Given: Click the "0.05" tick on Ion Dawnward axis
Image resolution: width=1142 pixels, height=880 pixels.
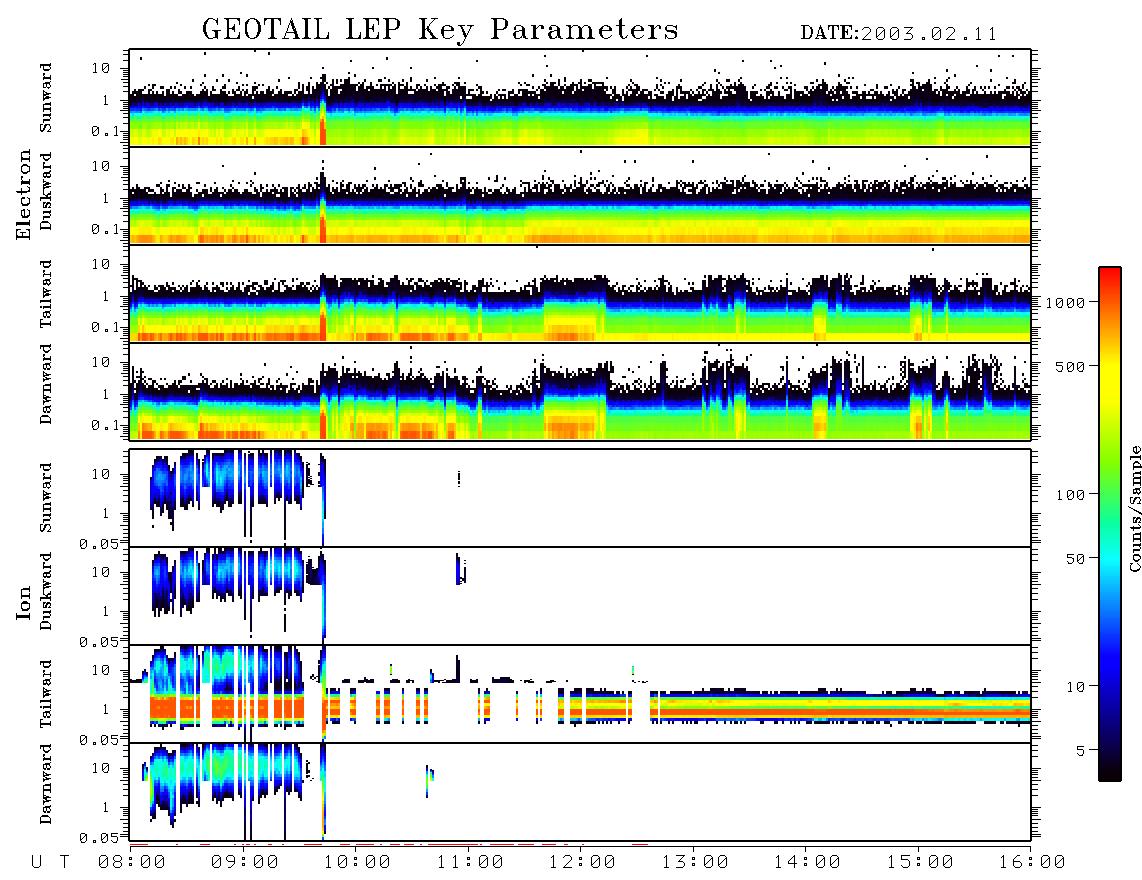Looking at the screenshot, I should pyautogui.click(x=99, y=838).
